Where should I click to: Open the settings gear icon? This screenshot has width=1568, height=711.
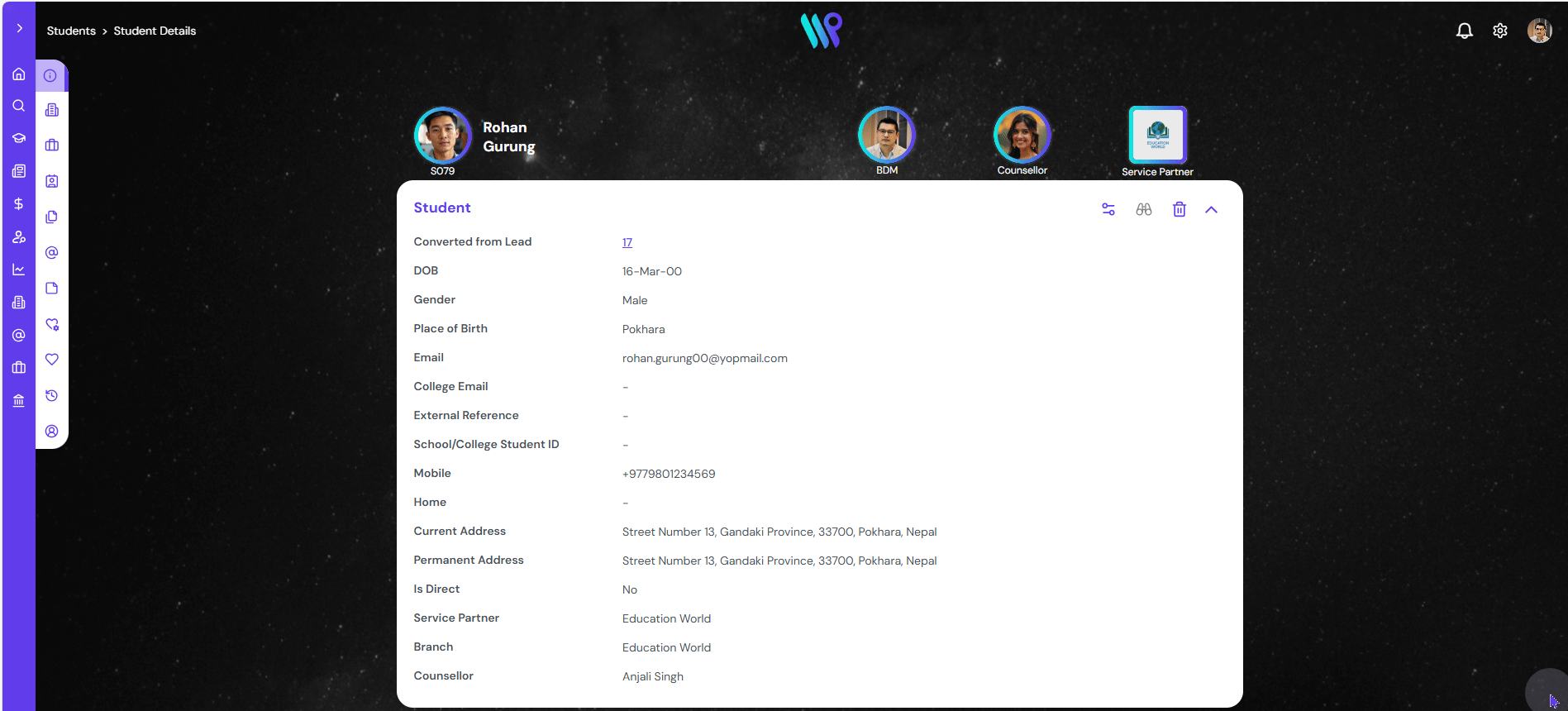click(x=1500, y=31)
